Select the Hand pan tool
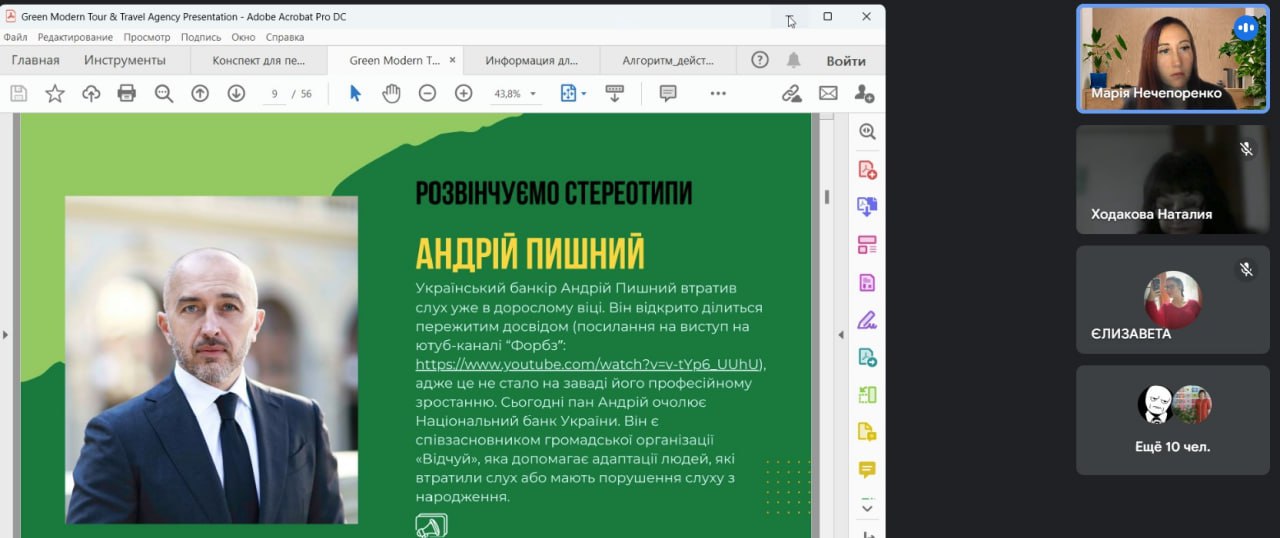Image resolution: width=1280 pixels, height=538 pixels. coord(391,93)
